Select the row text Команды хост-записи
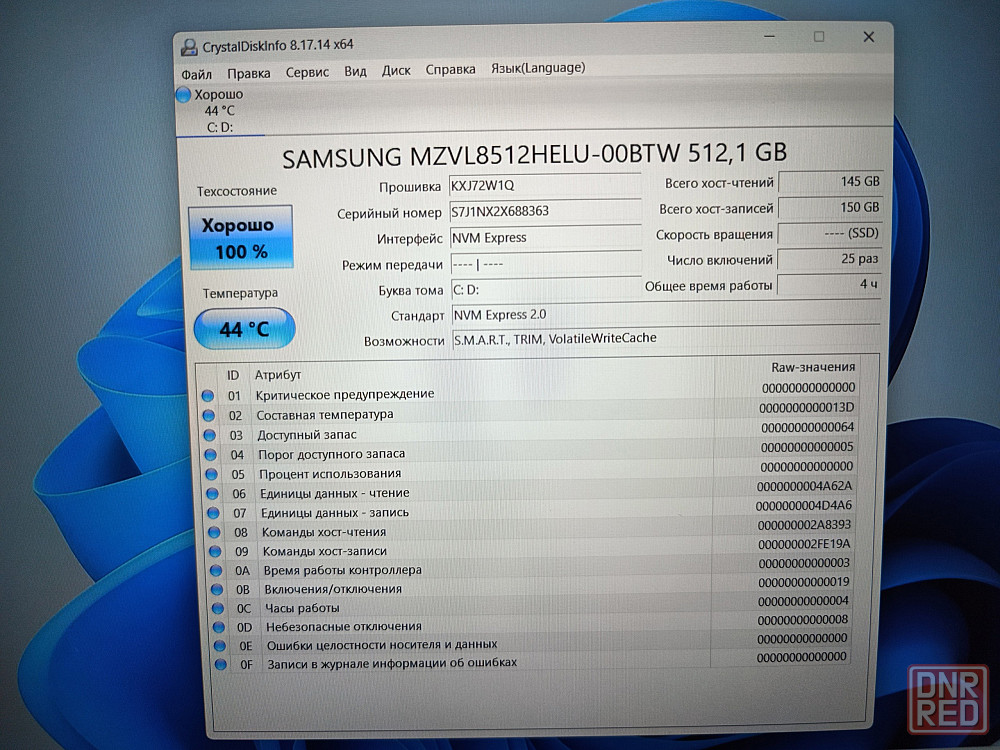The height and width of the screenshot is (750, 1000). 325,551
